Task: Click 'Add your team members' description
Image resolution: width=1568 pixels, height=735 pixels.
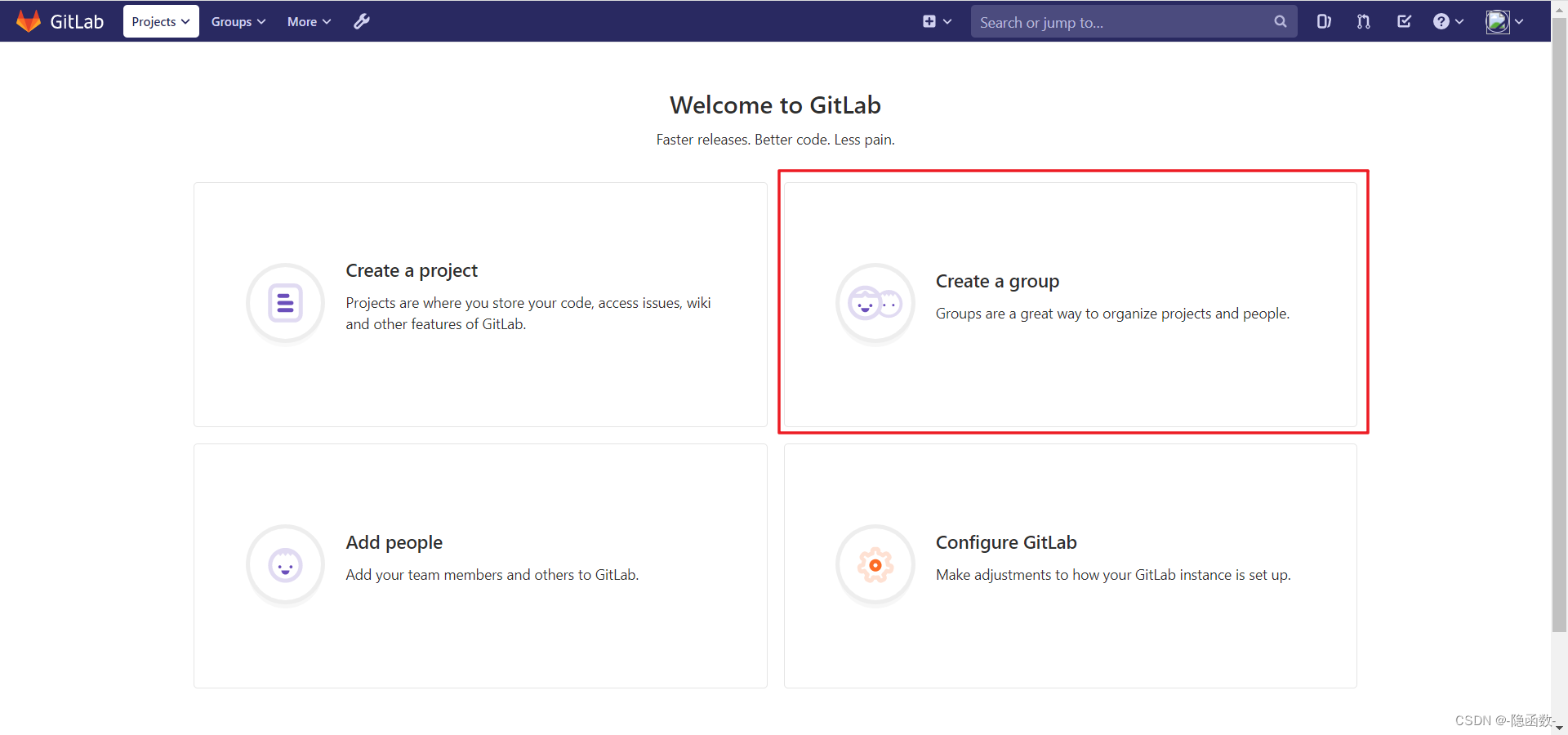Action: [492, 575]
